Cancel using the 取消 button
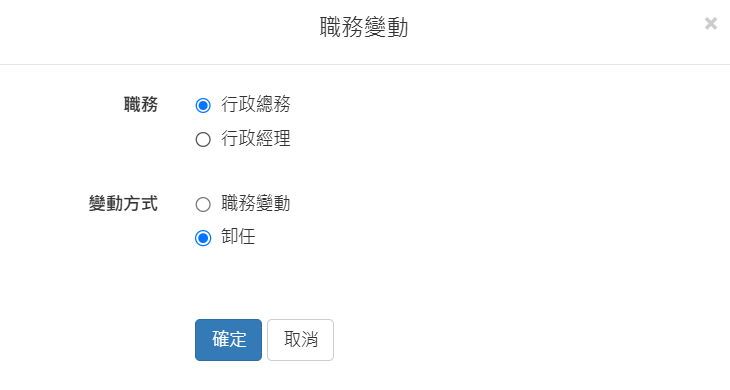This screenshot has width=730, height=390. click(x=300, y=340)
